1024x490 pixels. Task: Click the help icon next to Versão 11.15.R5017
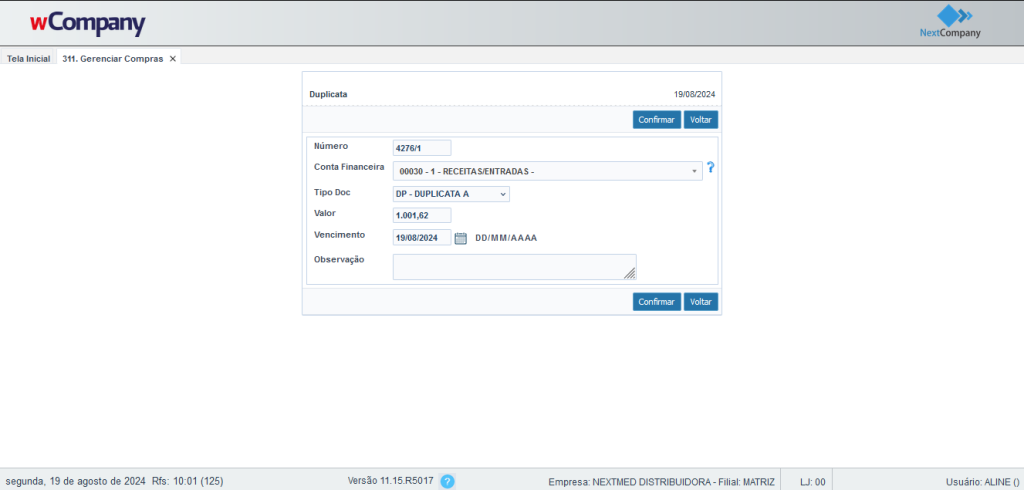click(x=447, y=481)
